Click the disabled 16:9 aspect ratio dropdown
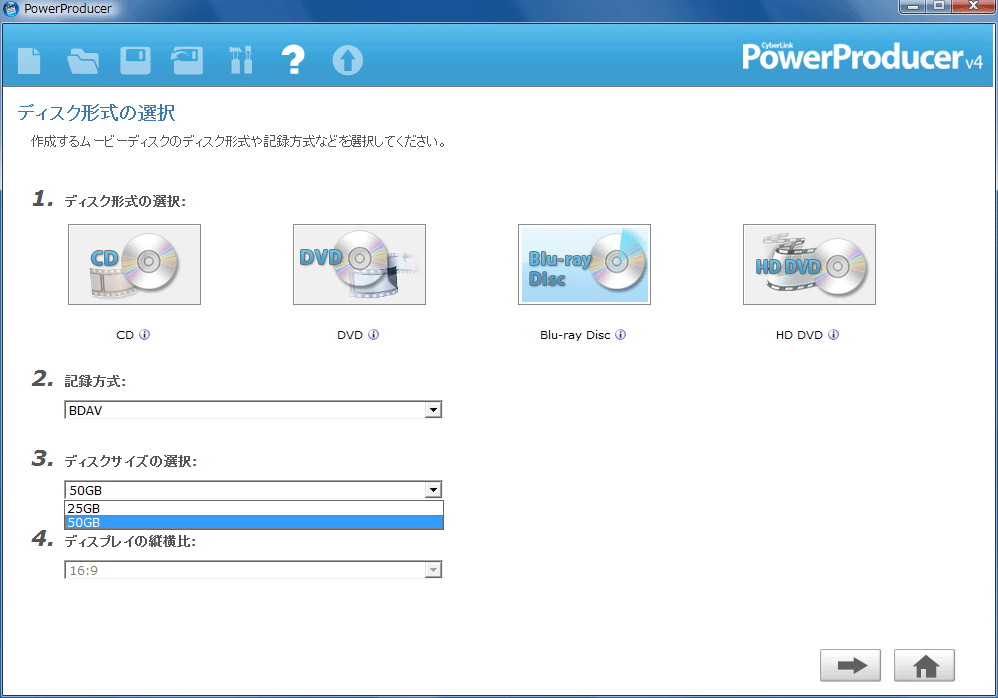Viewport: 998px width, 698px height. (253, 570)
